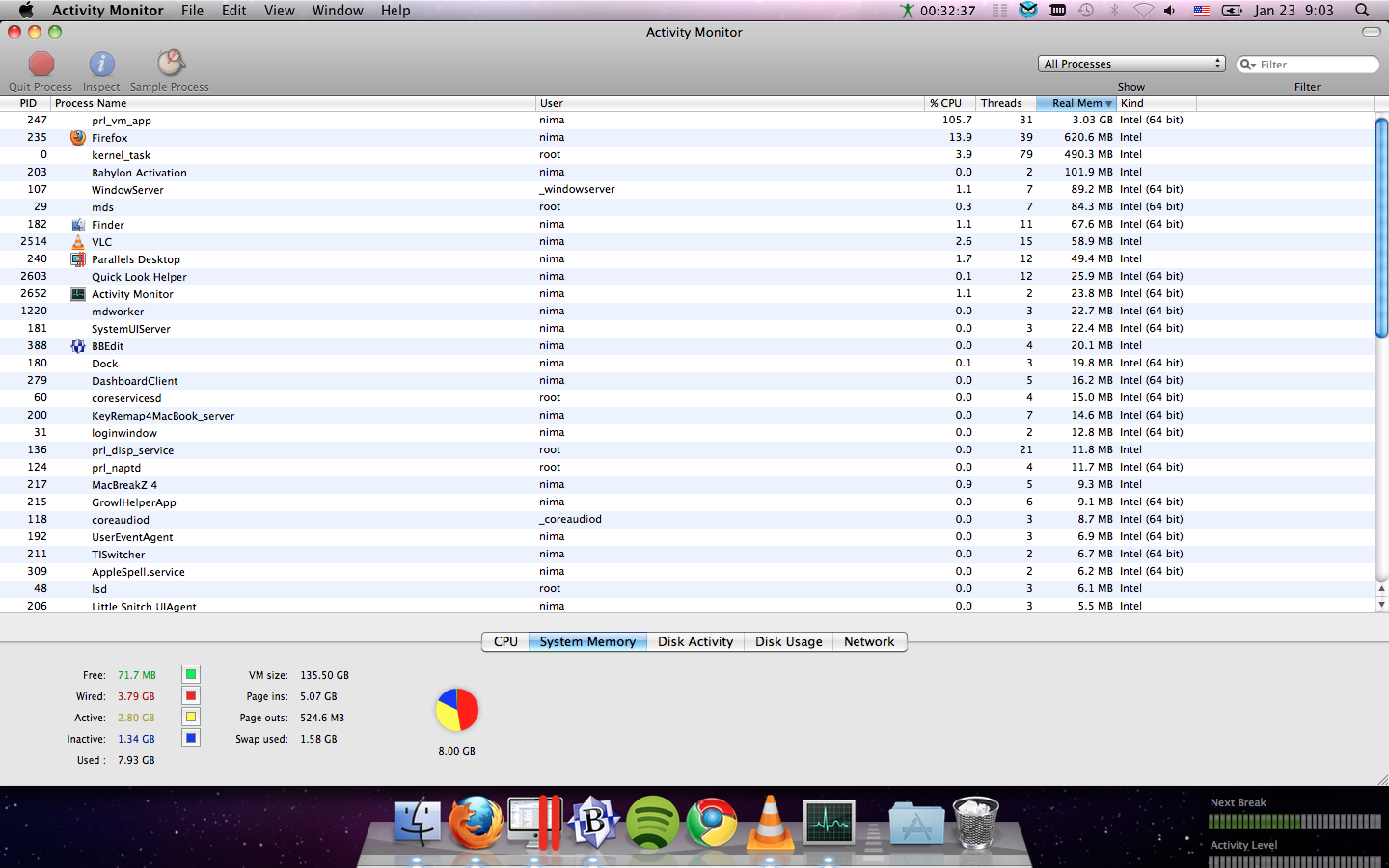Click the green Free memory color swatch

(191, 674)
